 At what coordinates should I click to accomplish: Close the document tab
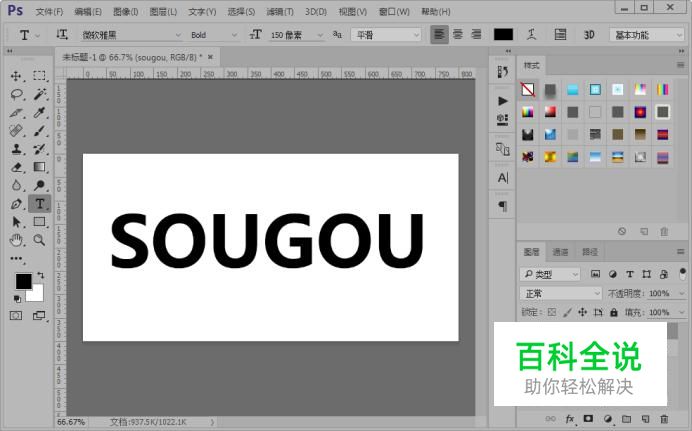click(x=211, y=57)
